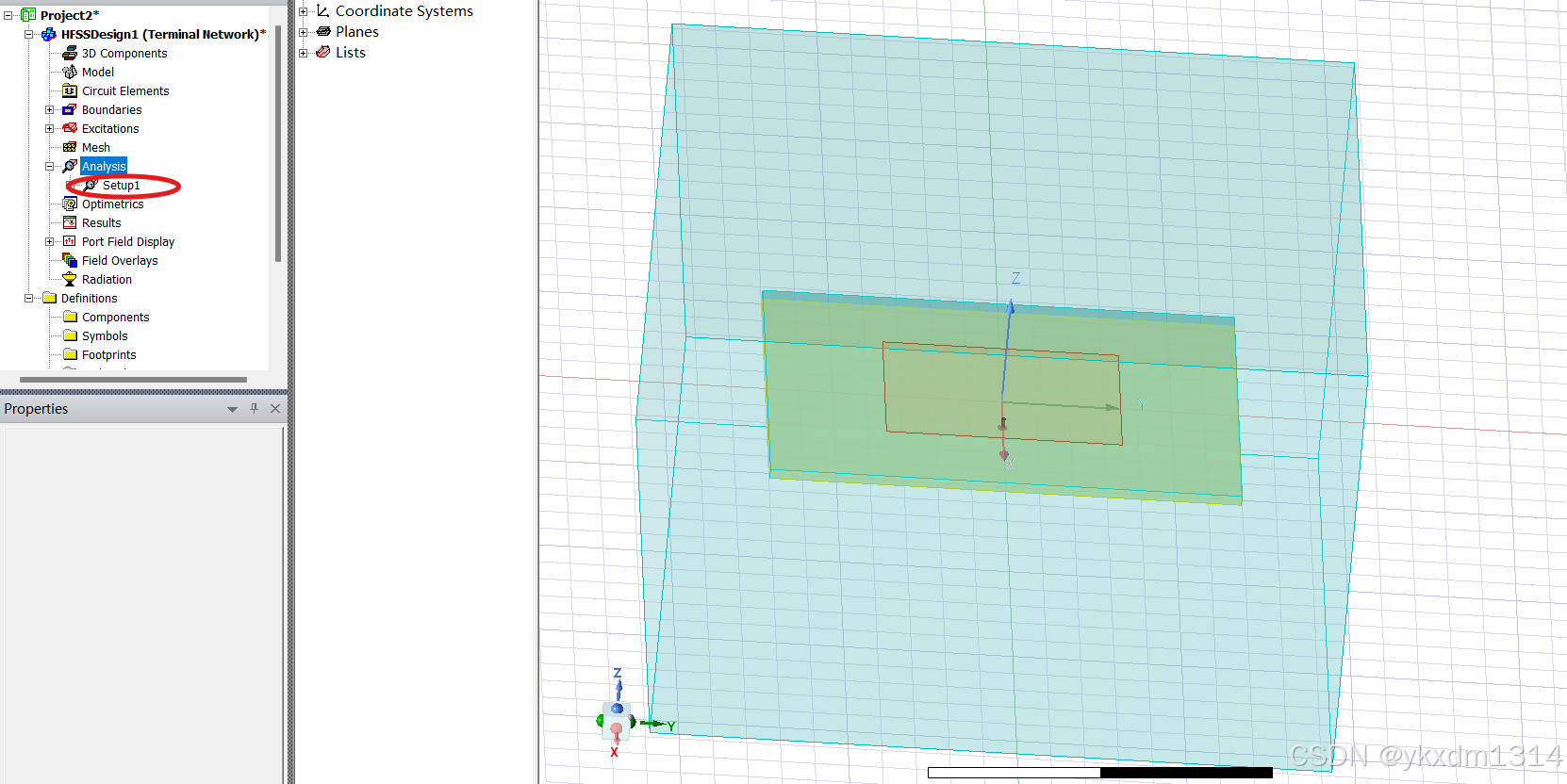Click the Results icon
Image resolution: width=1567 pixels, height=784 pixels.
click(70, 222)
